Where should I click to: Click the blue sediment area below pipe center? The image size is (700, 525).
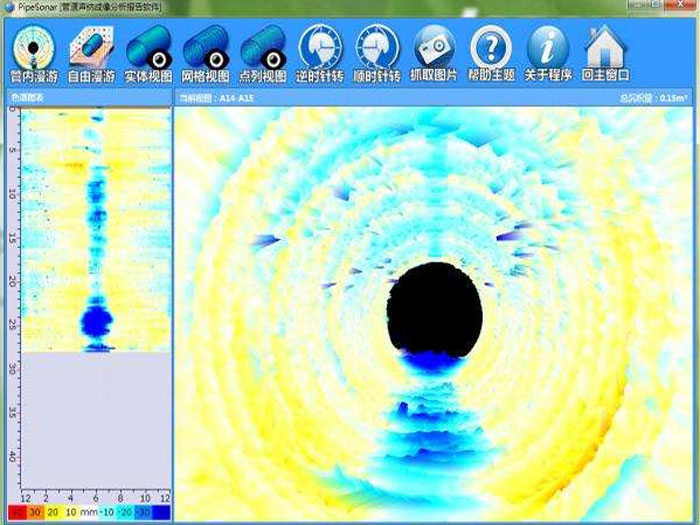pos(432,420)
